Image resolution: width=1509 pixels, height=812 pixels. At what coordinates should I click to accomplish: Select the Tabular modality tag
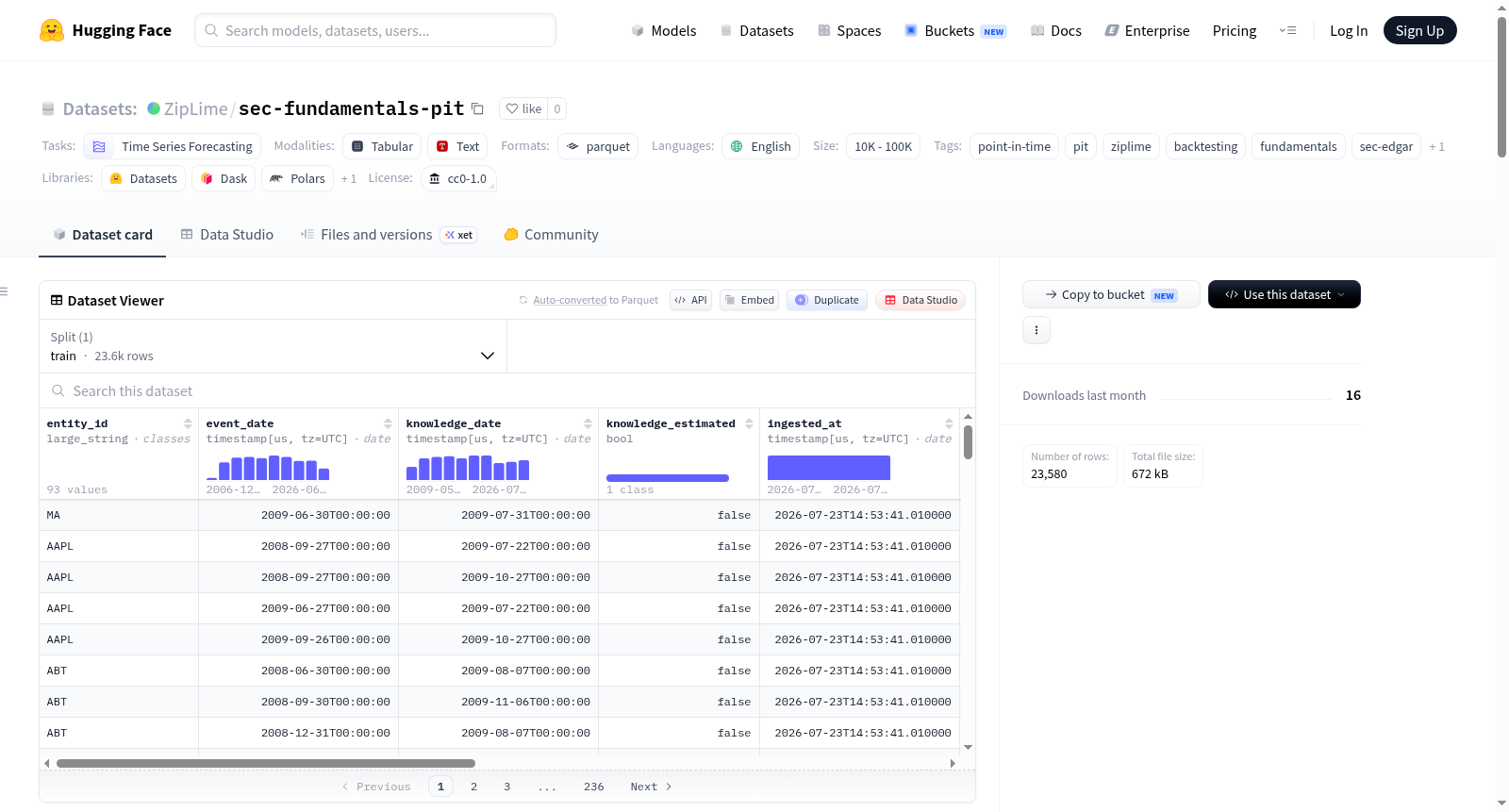click(x=382, y=147)
